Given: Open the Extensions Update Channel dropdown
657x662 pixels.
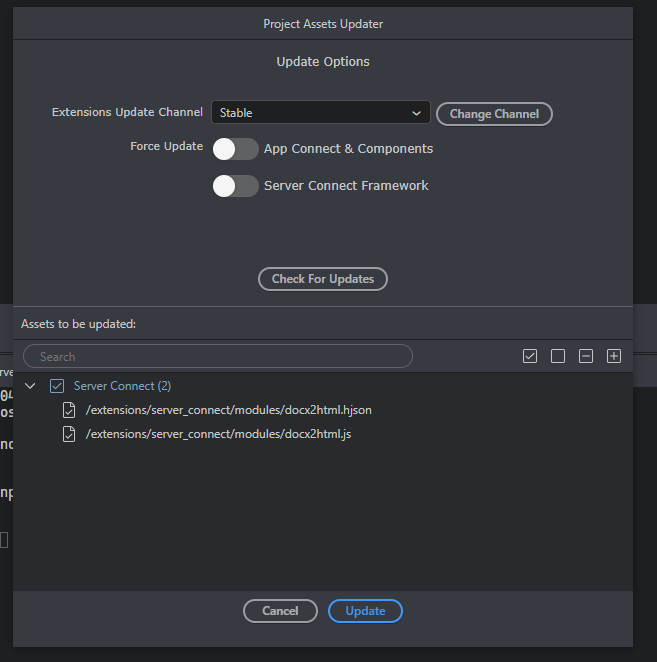Looking at the screenshot, I should tap(320, 113).
